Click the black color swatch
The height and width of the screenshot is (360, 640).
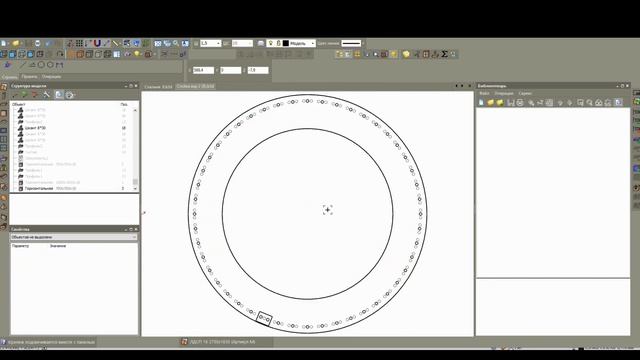(286, 43)
